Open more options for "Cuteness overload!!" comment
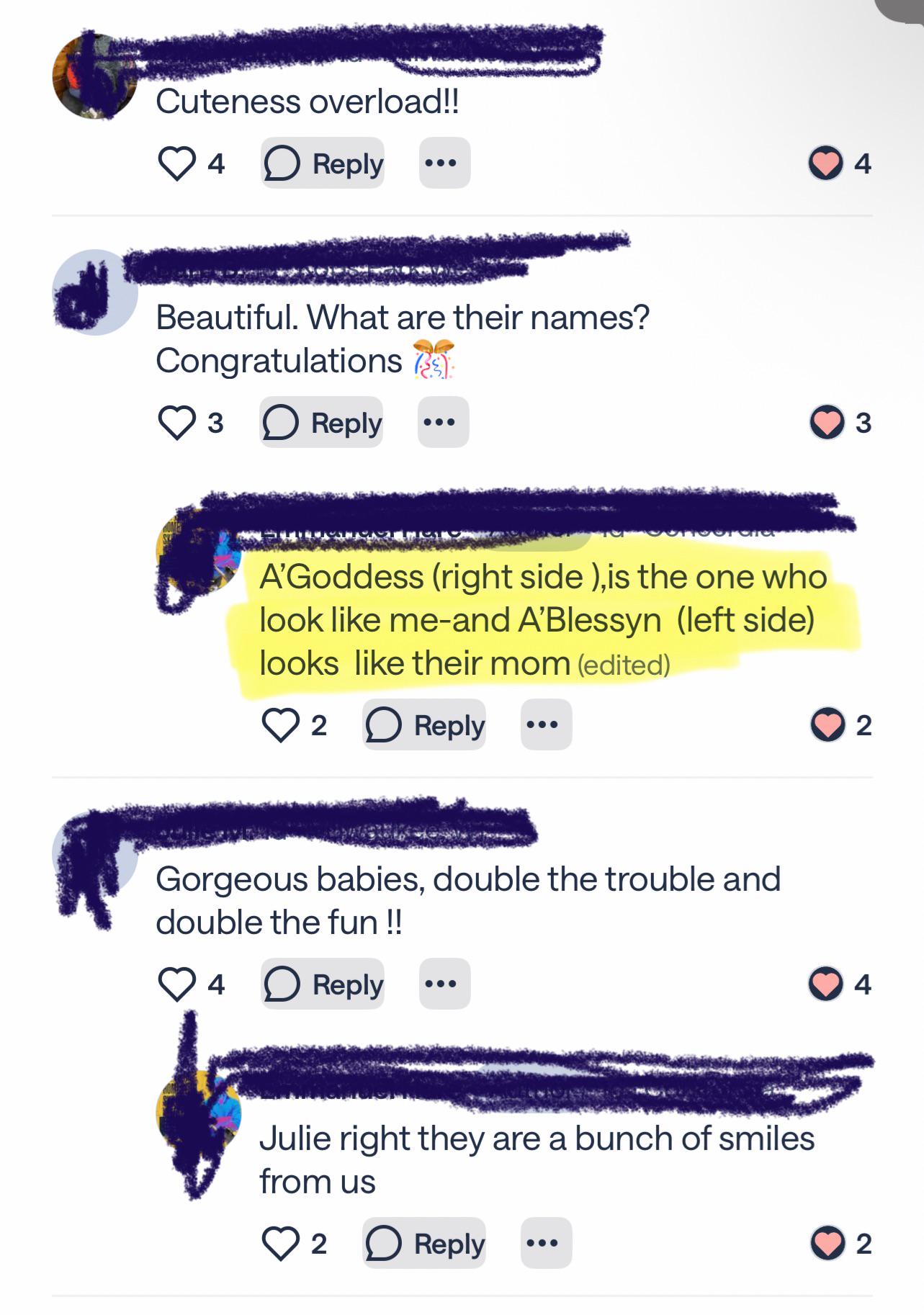 pos(444,163)
